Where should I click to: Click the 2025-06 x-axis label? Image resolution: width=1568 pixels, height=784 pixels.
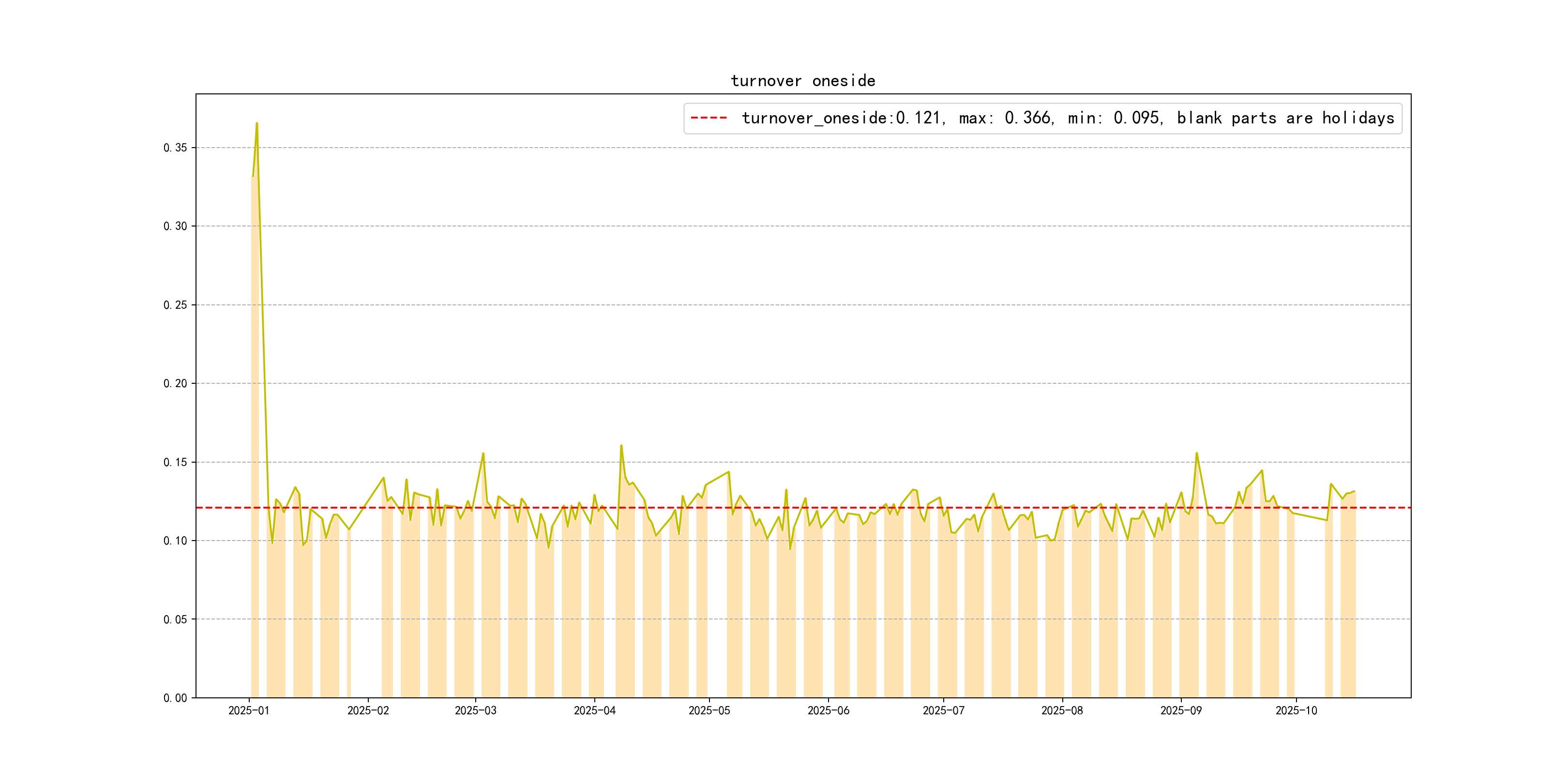[x=828, y=710]
